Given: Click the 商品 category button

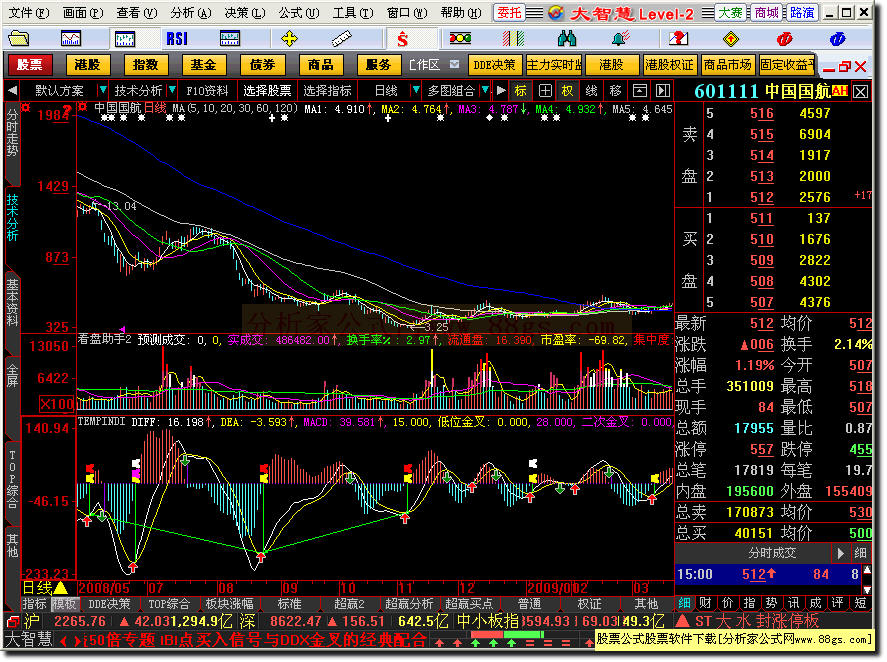Looking at the screenshot, I should click(x=321, y=65).
